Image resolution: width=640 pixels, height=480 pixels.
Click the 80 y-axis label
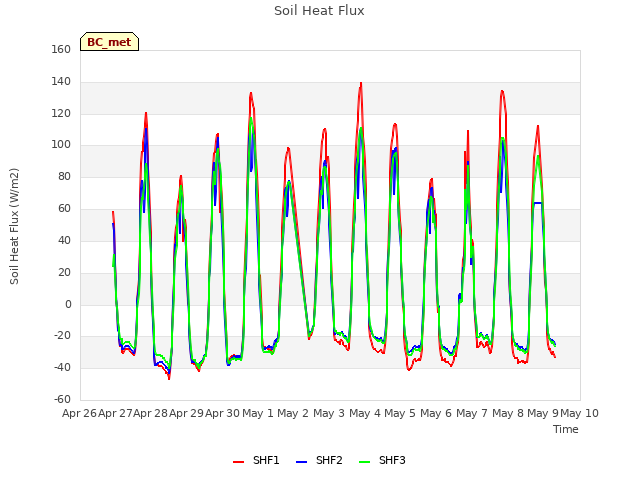pyautogui.click(x=64, y=176)
